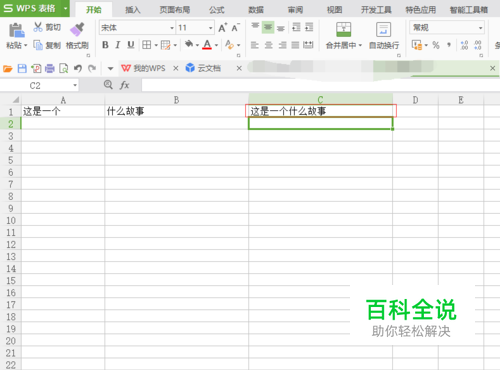Redo the last action
The image size is (500, 370).
pos(92,69)
